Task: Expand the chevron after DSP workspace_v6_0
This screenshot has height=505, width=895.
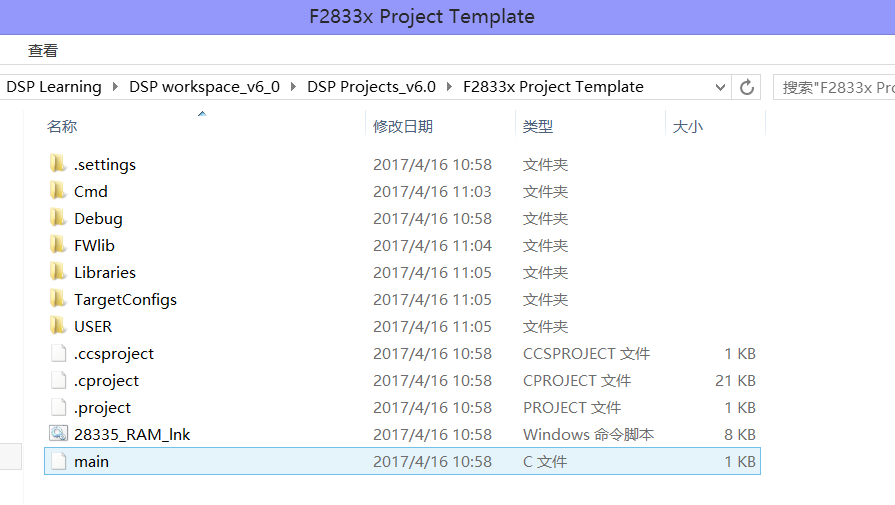Action: tap(294, 87)
